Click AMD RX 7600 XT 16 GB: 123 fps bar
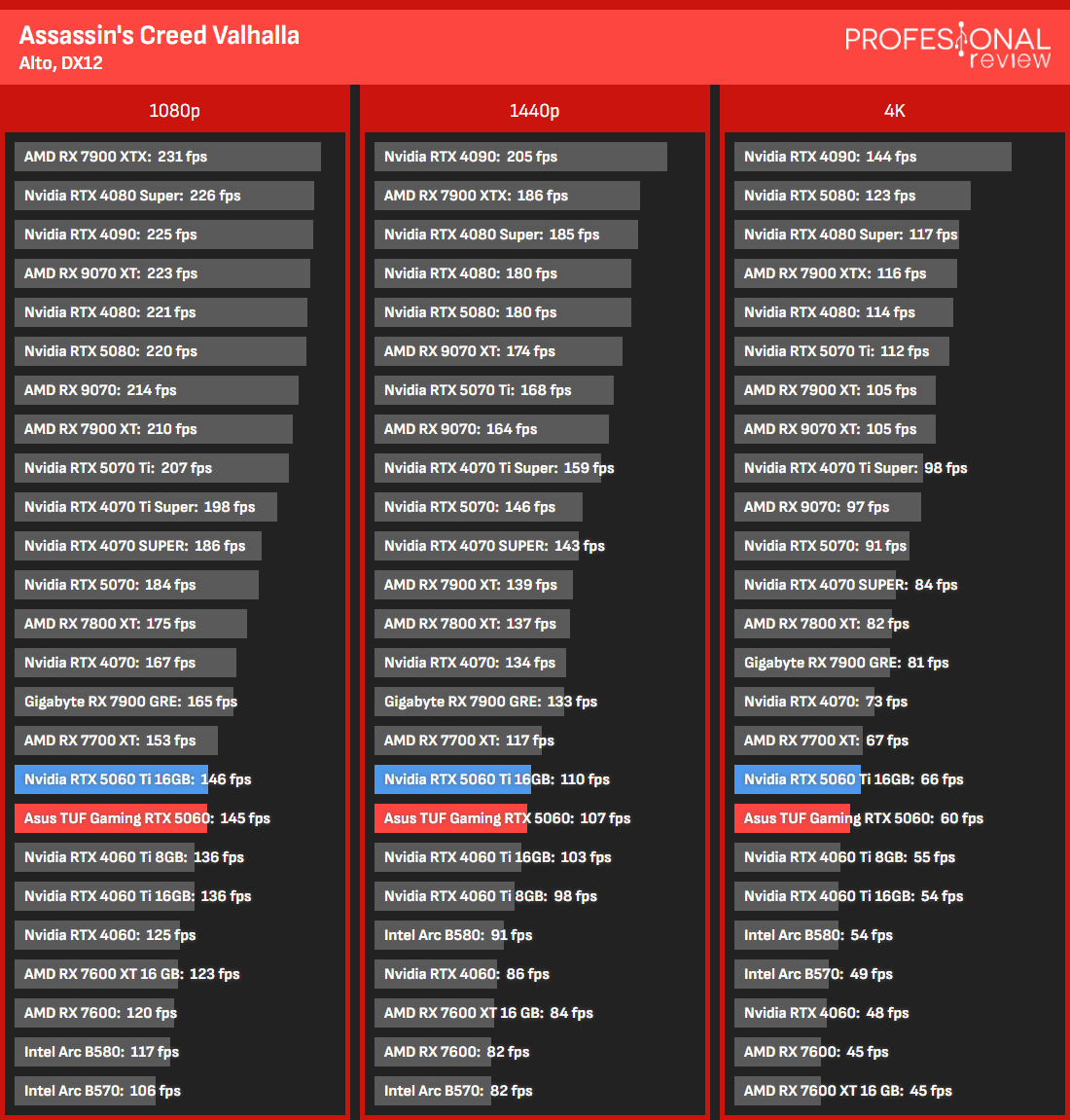The image size is (1070, 1120). tap(95, 974)
